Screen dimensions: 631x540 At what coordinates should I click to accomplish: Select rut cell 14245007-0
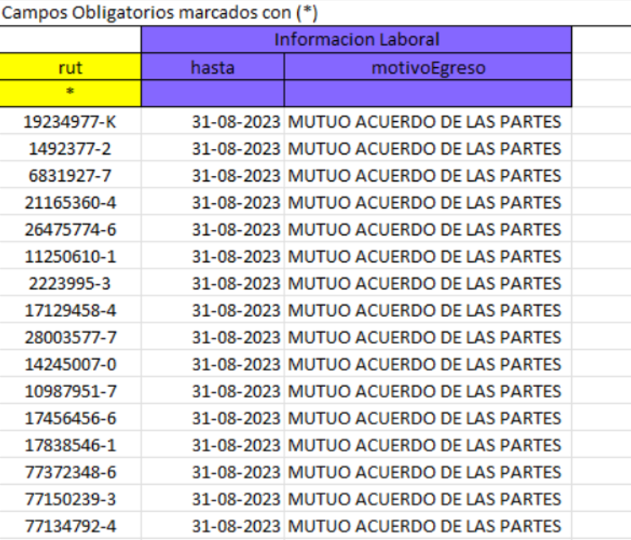pyautogui.click(x=70, y=364)
